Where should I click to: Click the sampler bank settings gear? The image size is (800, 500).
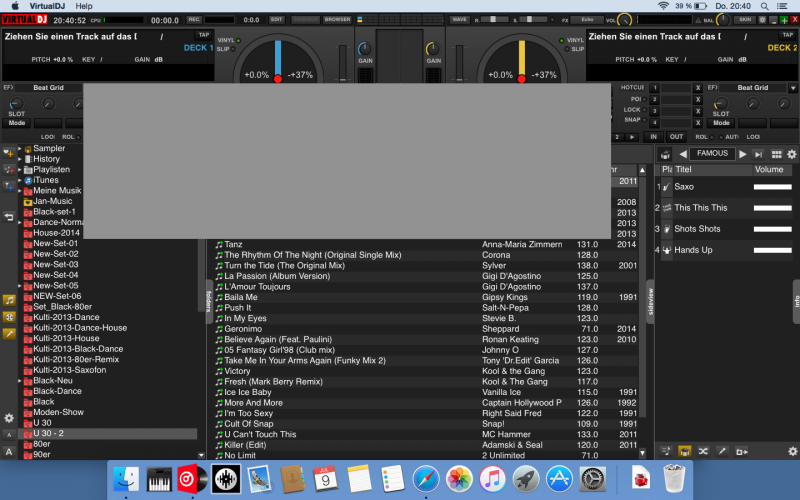click(x=791, y=154)
